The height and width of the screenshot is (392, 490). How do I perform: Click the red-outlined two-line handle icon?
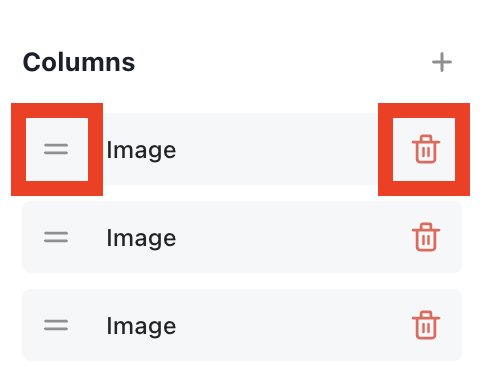pyautogui.click(x=56, y=149)
